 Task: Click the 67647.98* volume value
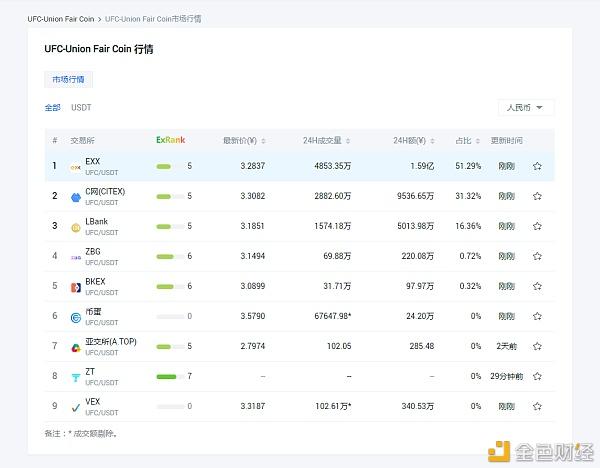click(333, 316)
